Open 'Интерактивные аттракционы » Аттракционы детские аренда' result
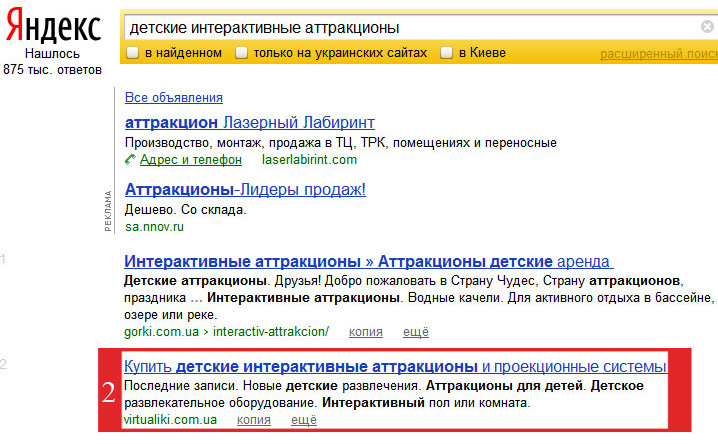The height and width of the screenshot is (444, 718). pos(369,261)
